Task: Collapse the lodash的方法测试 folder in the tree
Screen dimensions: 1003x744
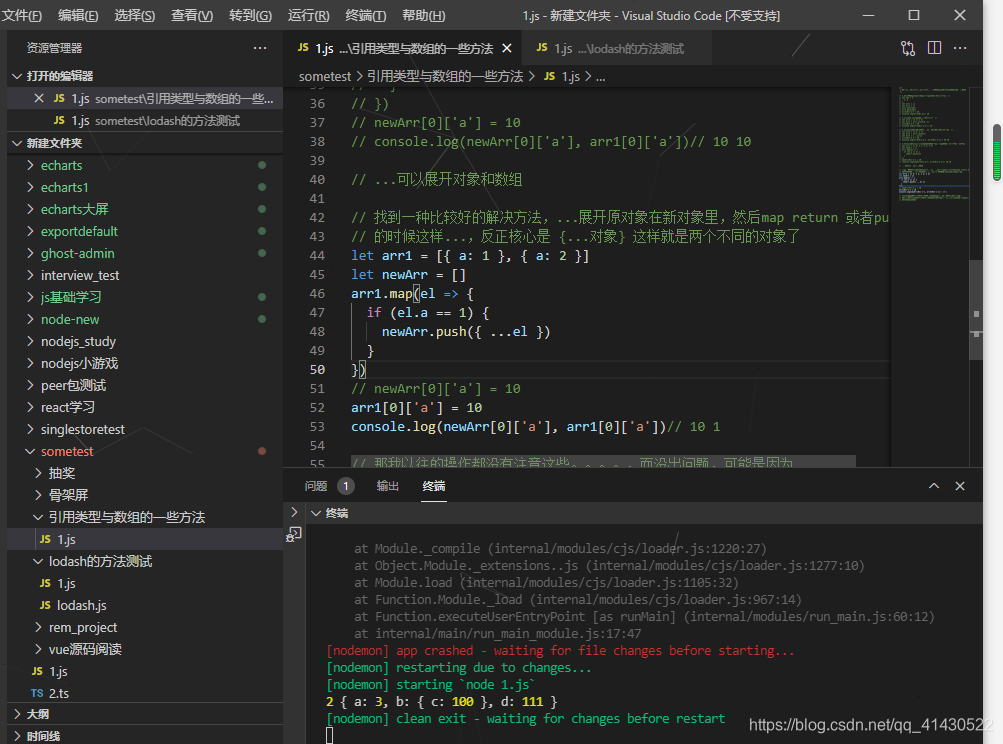Action: [145, 562]
